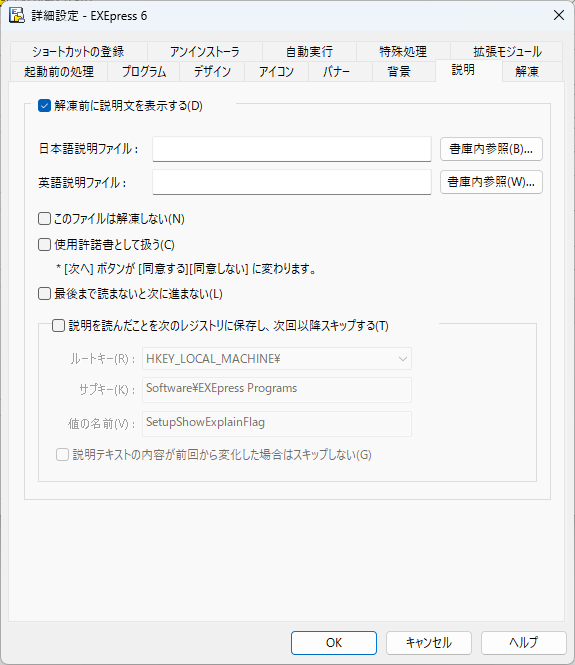Viewport: 575px width, 665px height.
Task: Enable このファイルは解凍しない option
Action: tap(44, 219)
